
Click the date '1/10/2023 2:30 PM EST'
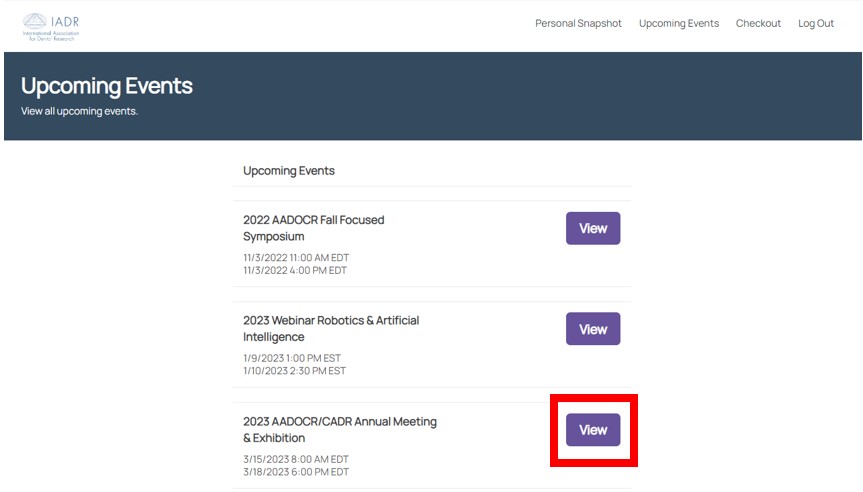[x=294, y=371]
